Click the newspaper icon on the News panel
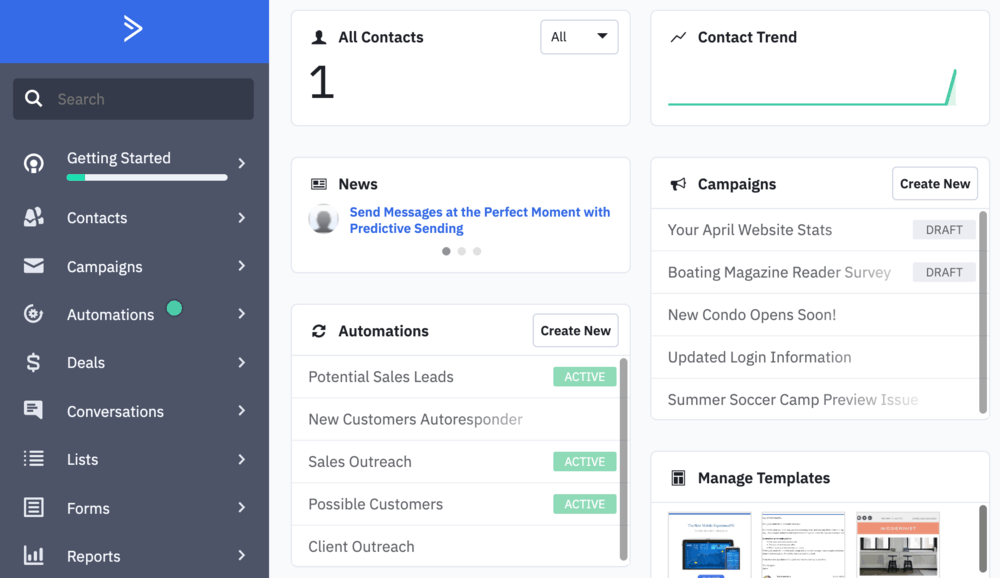Image resolution: width=1000 pixels, height=578 pixels. (319, 184)
